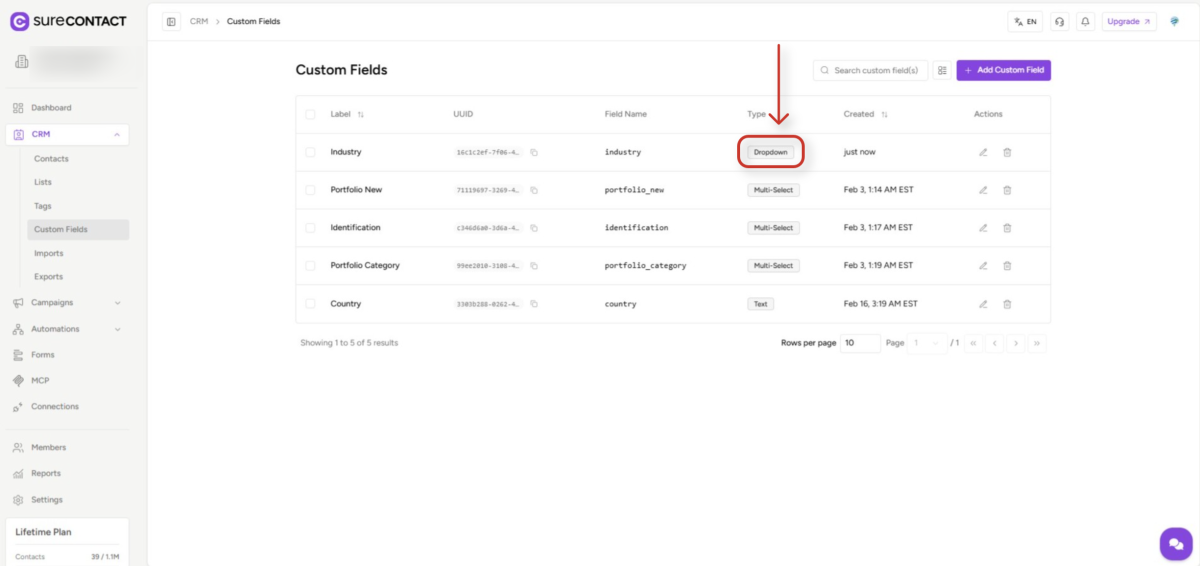1200x566 pixels.
Task: Select Custom Fields in the sidebar
Action: tap(78, 230)
